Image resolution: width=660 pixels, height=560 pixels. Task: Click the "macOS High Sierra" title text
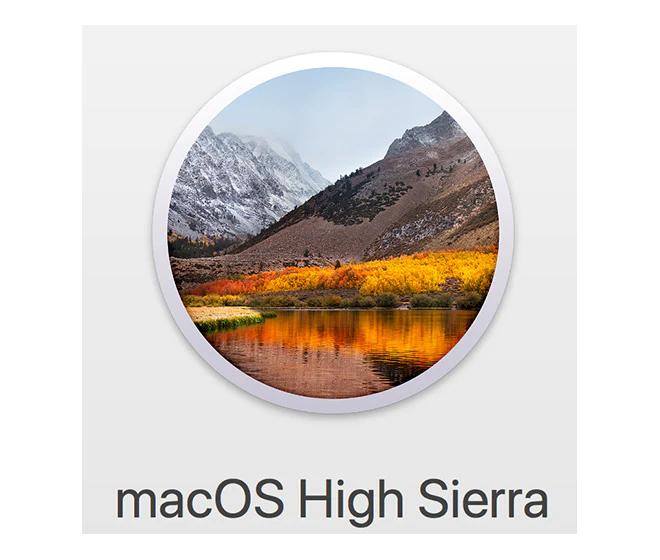[x=332, y=501]
